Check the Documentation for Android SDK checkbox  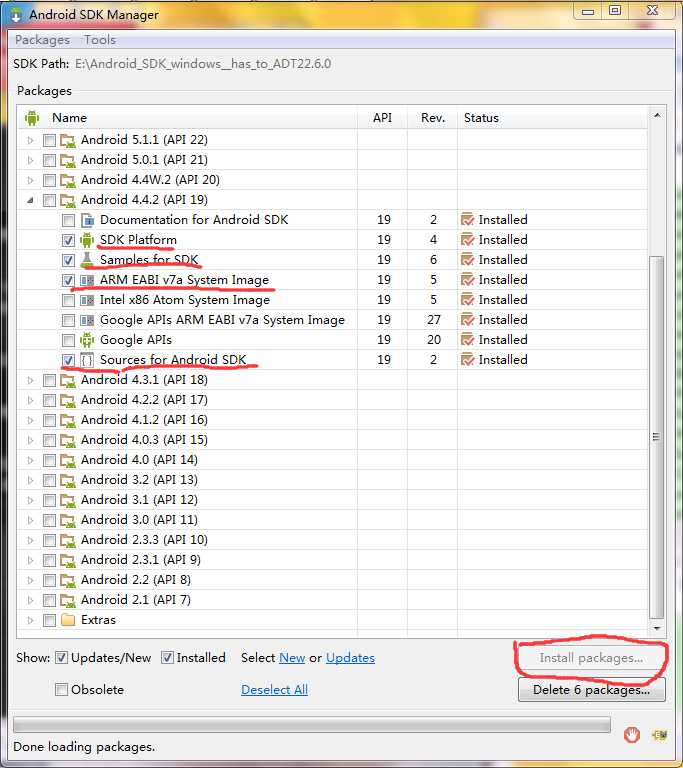(x=68, y=220)
